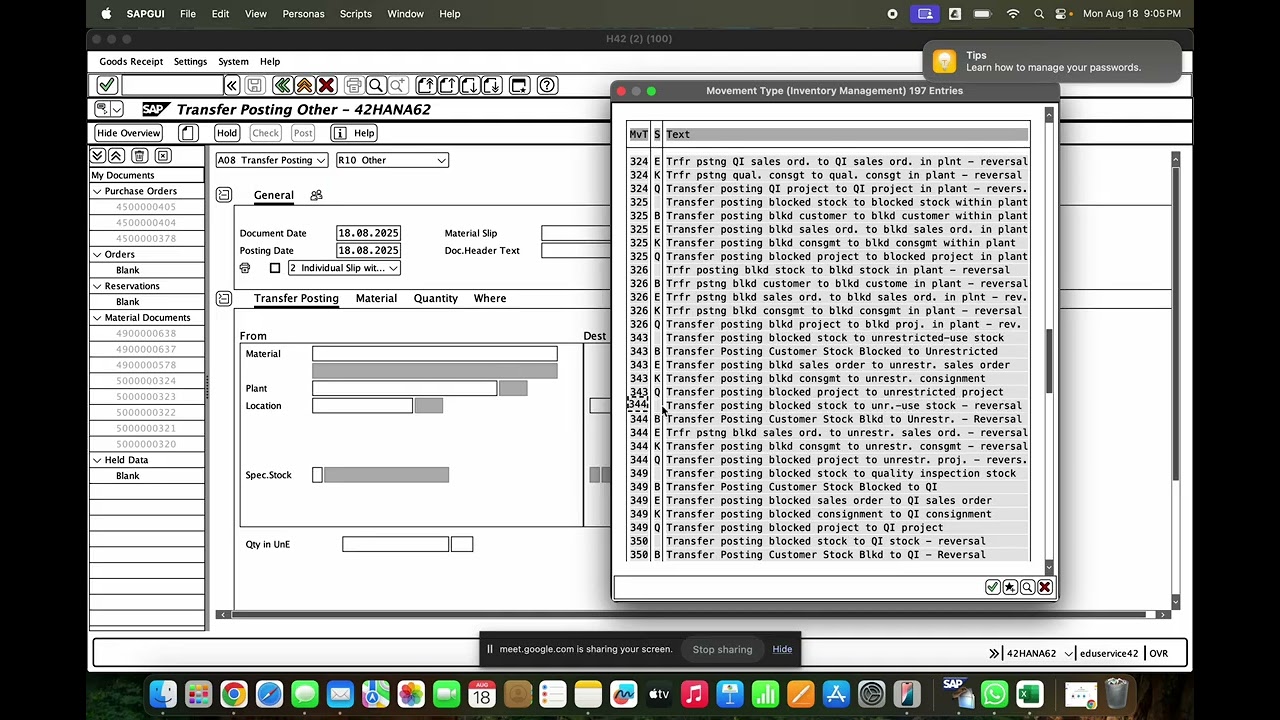Click the red X Cancel icon in popup
The width and height of the screenshot is (1280, 720).
[x=1044, y=587]
